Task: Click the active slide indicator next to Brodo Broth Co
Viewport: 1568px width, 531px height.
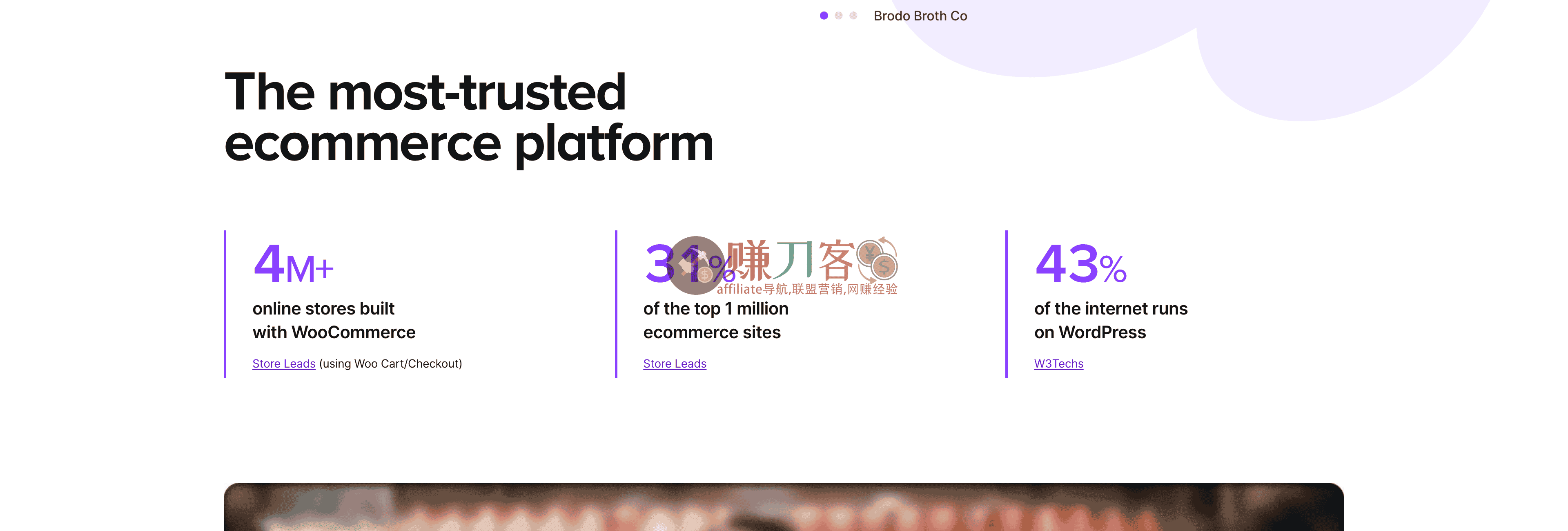Action: tap(824, 15)
